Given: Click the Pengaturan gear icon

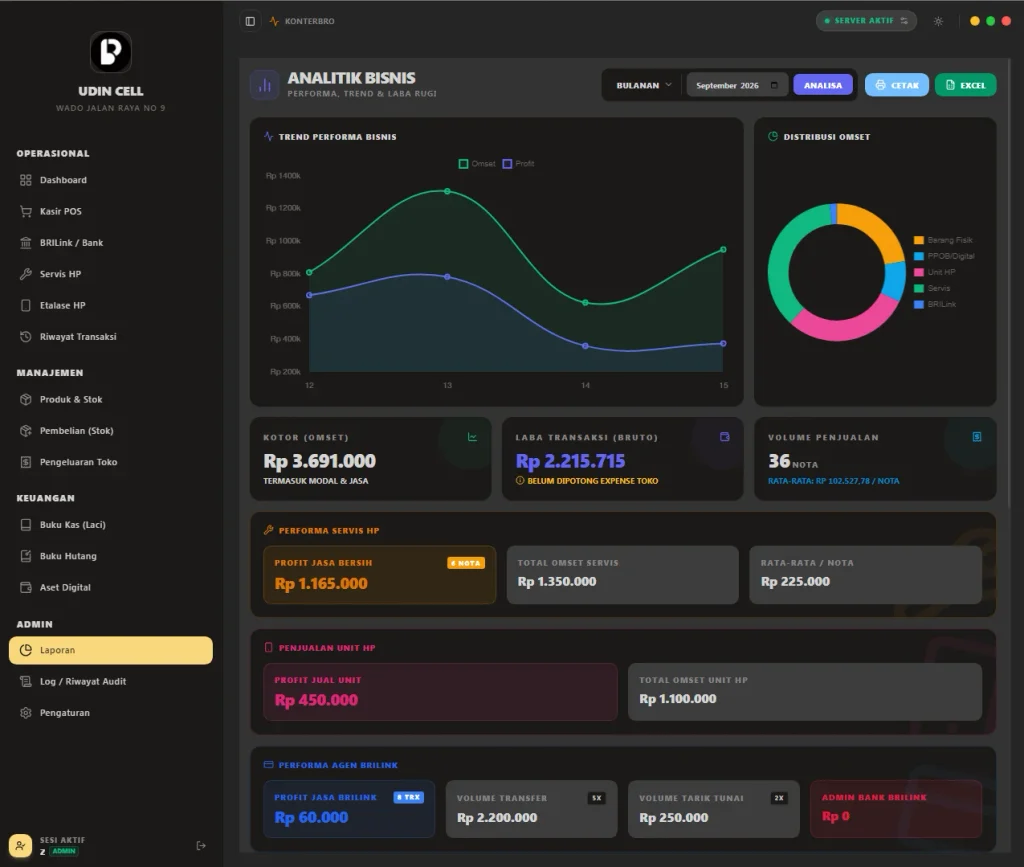Looking at the screenshot, I should (x=25, y=713).
